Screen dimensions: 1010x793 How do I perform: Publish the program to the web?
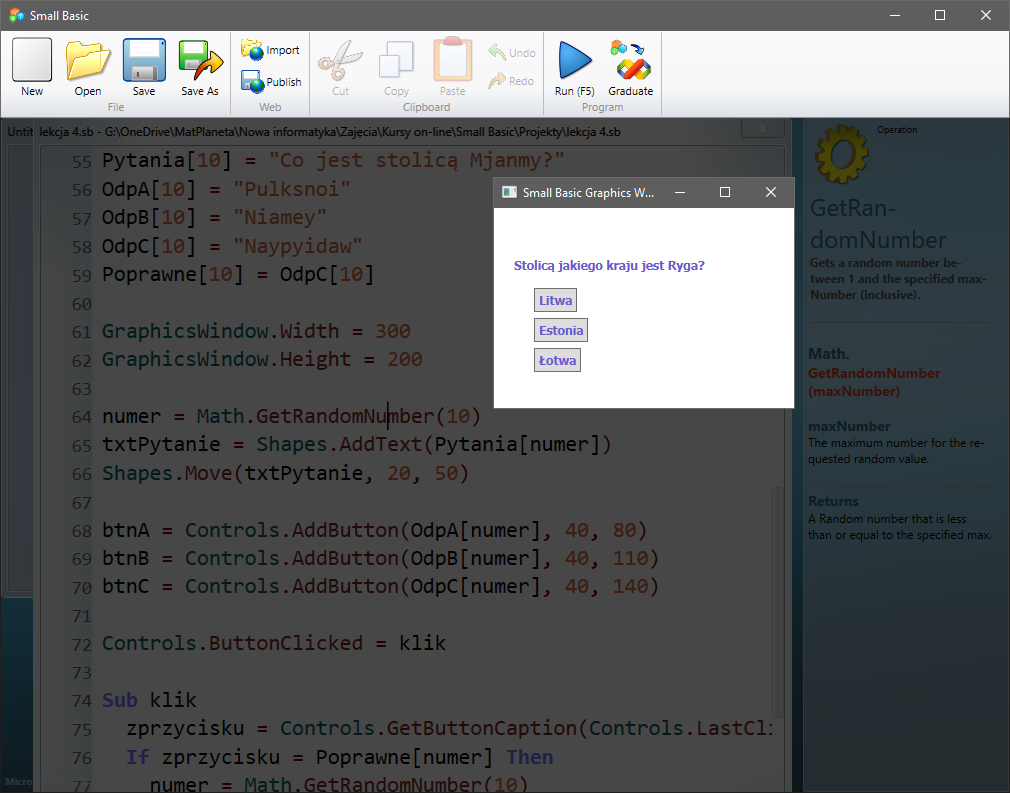coord(271,82)
